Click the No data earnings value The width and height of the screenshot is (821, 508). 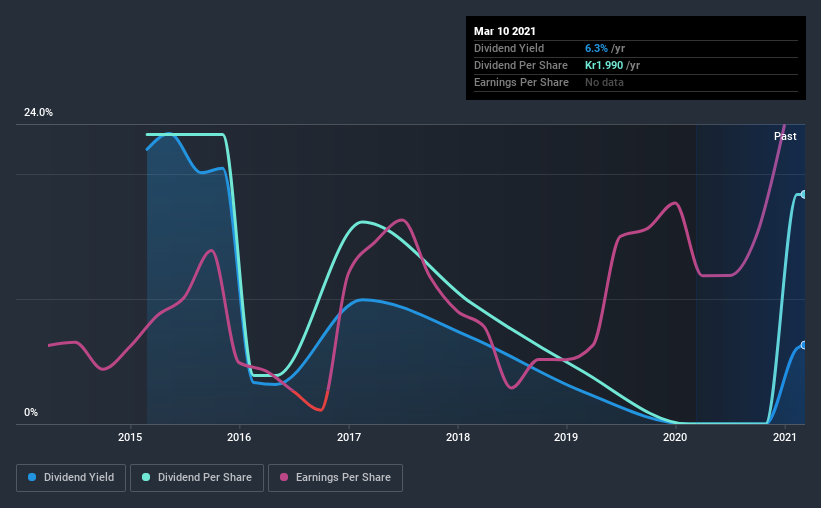pyautogui.click(x=604, y=82)
